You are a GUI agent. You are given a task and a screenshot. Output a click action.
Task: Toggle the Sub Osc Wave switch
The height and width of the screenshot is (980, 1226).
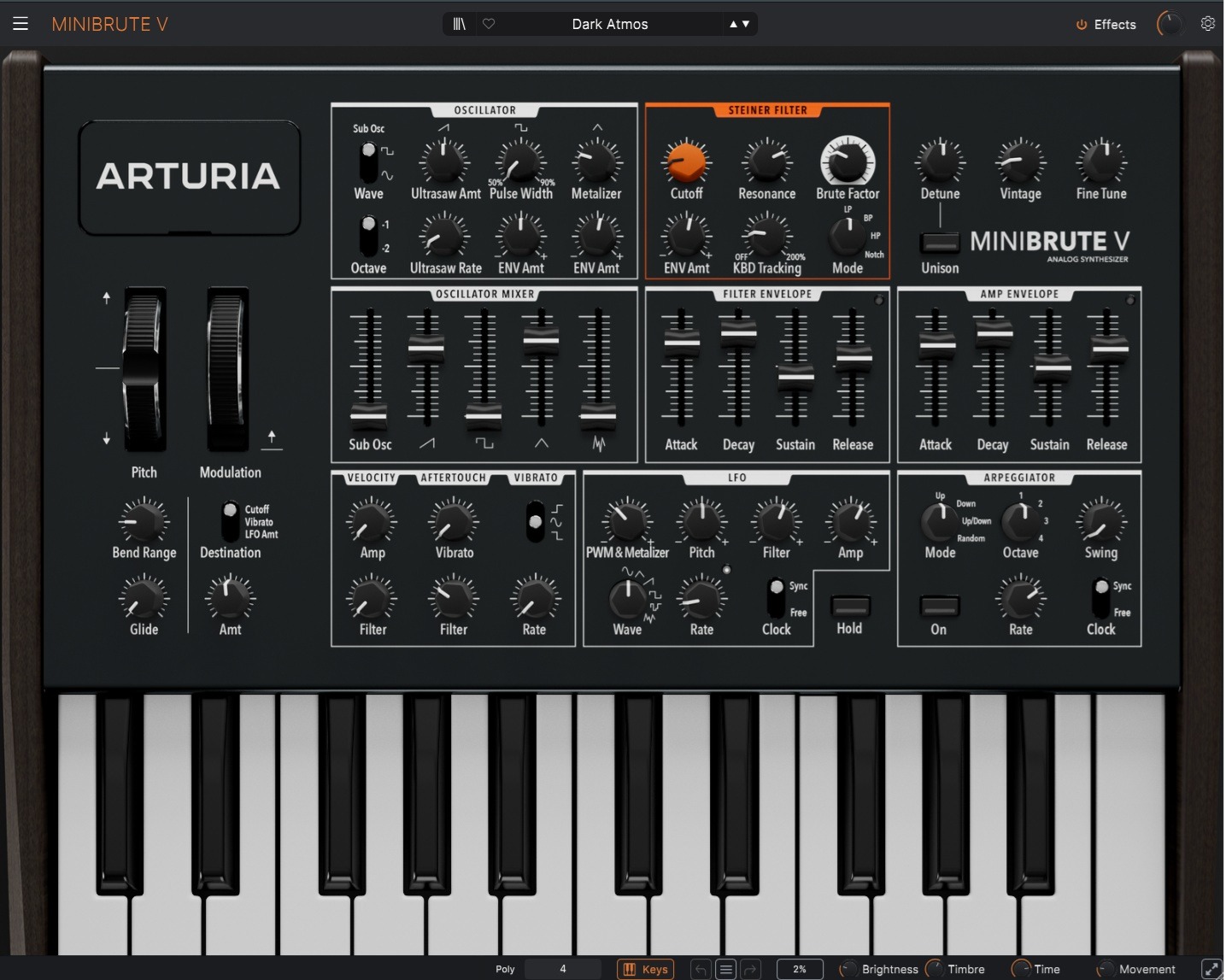(x=368, y=161)
